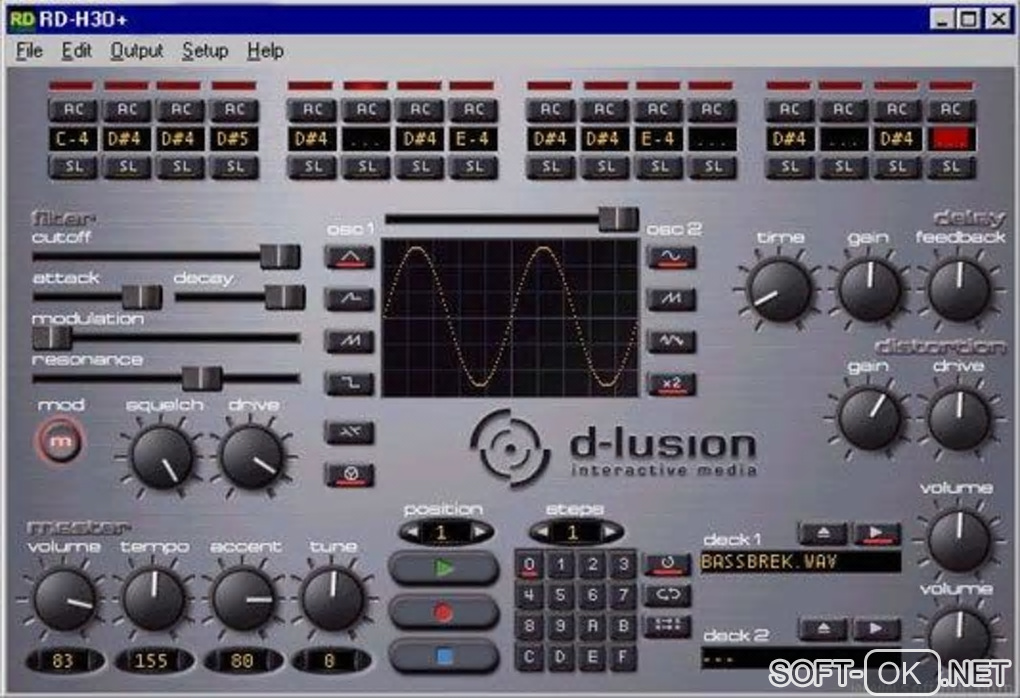The height and width of the screenshot is (698, 1020).
Task: Click the filter attack slider handle
Action: coord(142,297)
